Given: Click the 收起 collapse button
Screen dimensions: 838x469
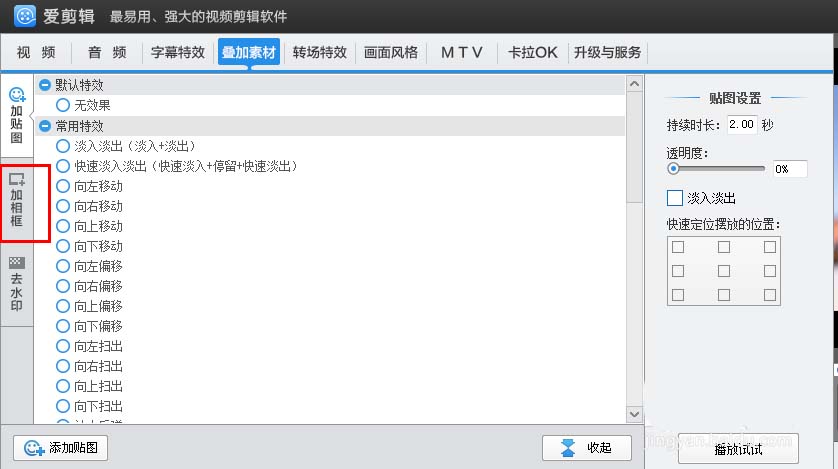Looking at the screenshot, I should pos(586,447).
